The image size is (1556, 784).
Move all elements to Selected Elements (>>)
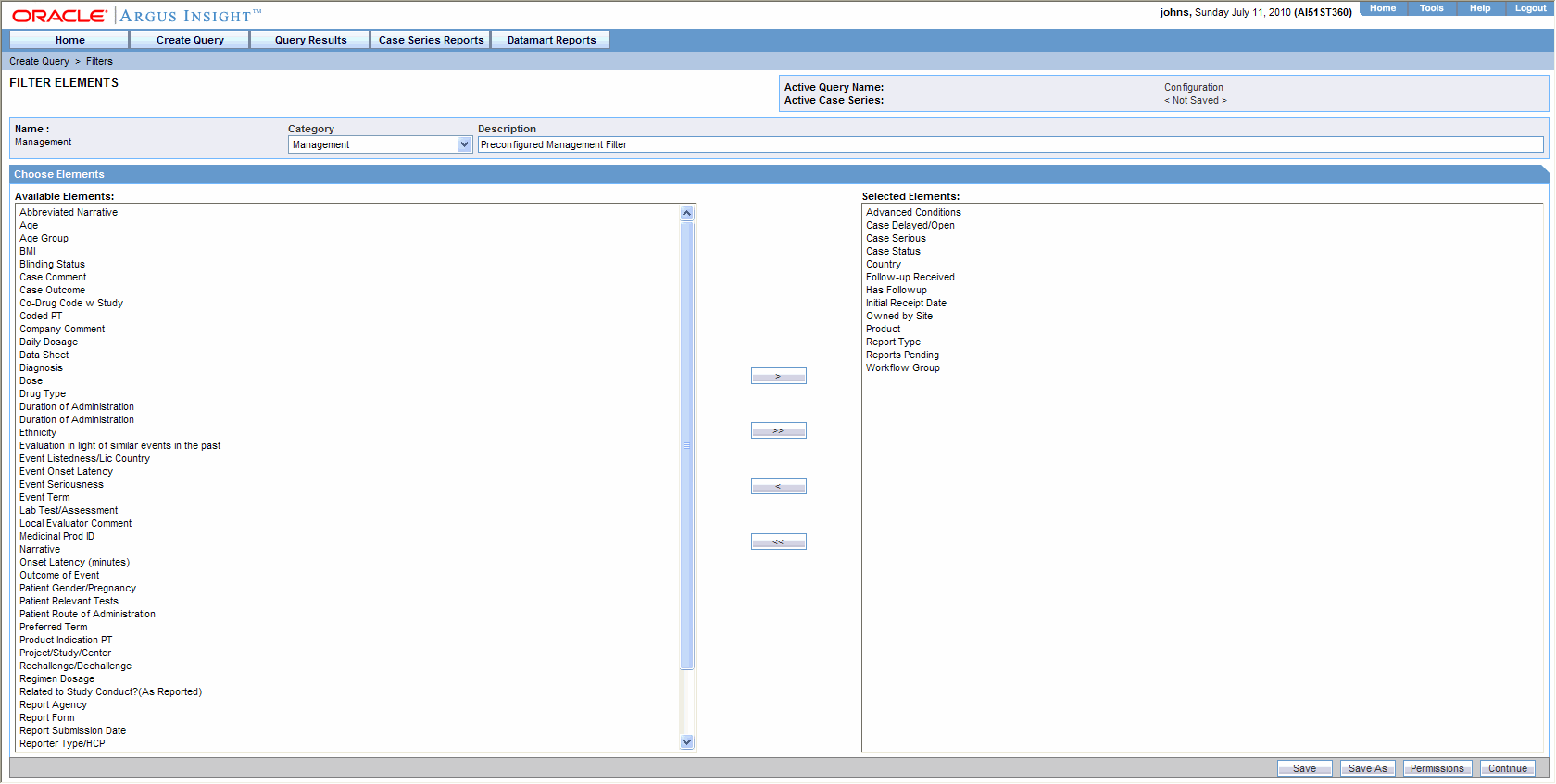pyautogui.click(x=778, y=430)
